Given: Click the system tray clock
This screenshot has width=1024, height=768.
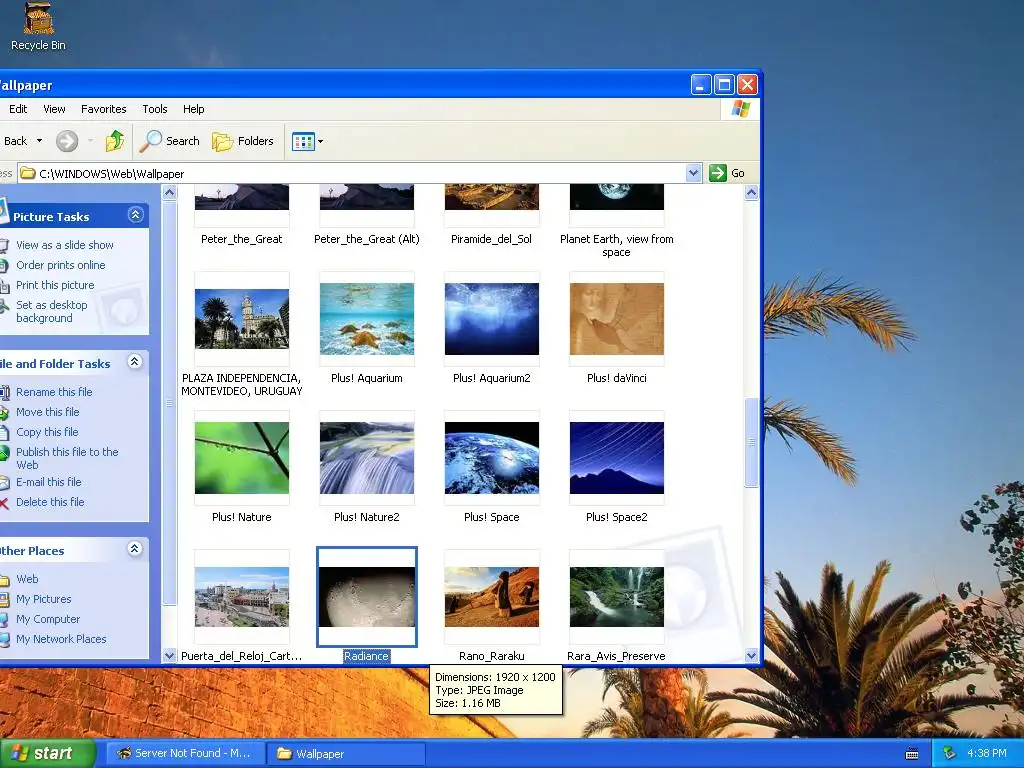Looking at the screenshot, I should click(987, 754).
